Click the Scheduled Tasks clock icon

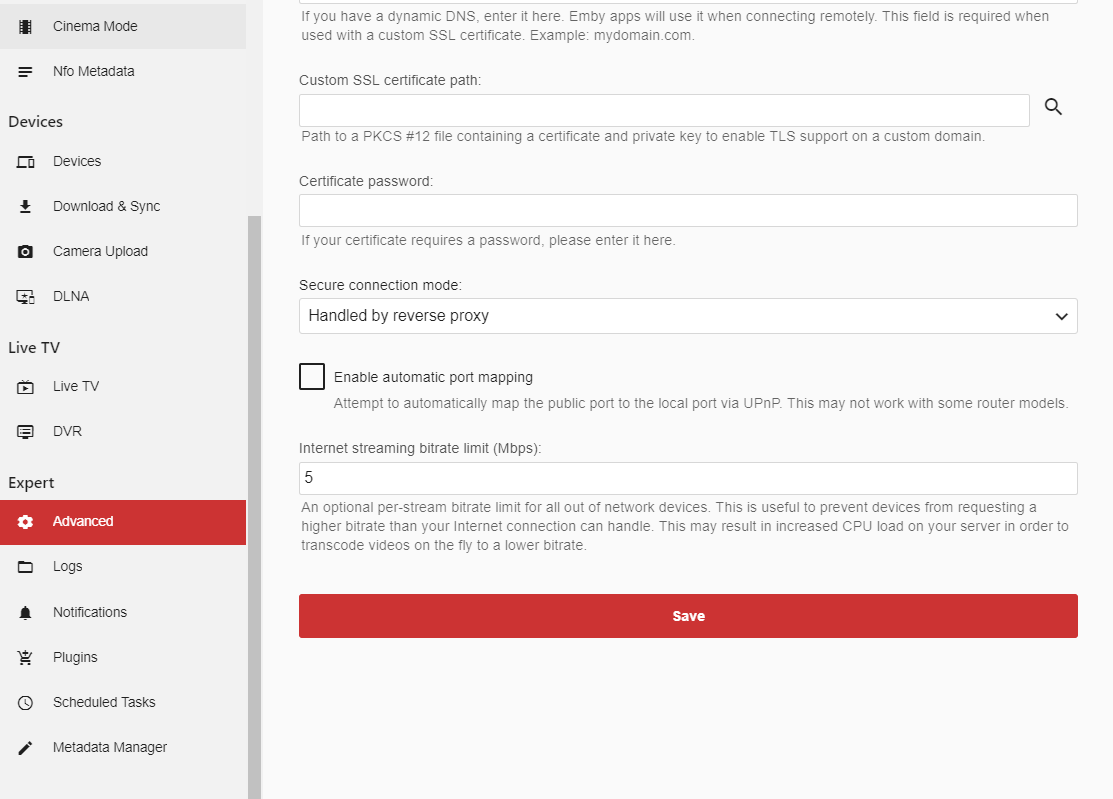pos(26,703)
